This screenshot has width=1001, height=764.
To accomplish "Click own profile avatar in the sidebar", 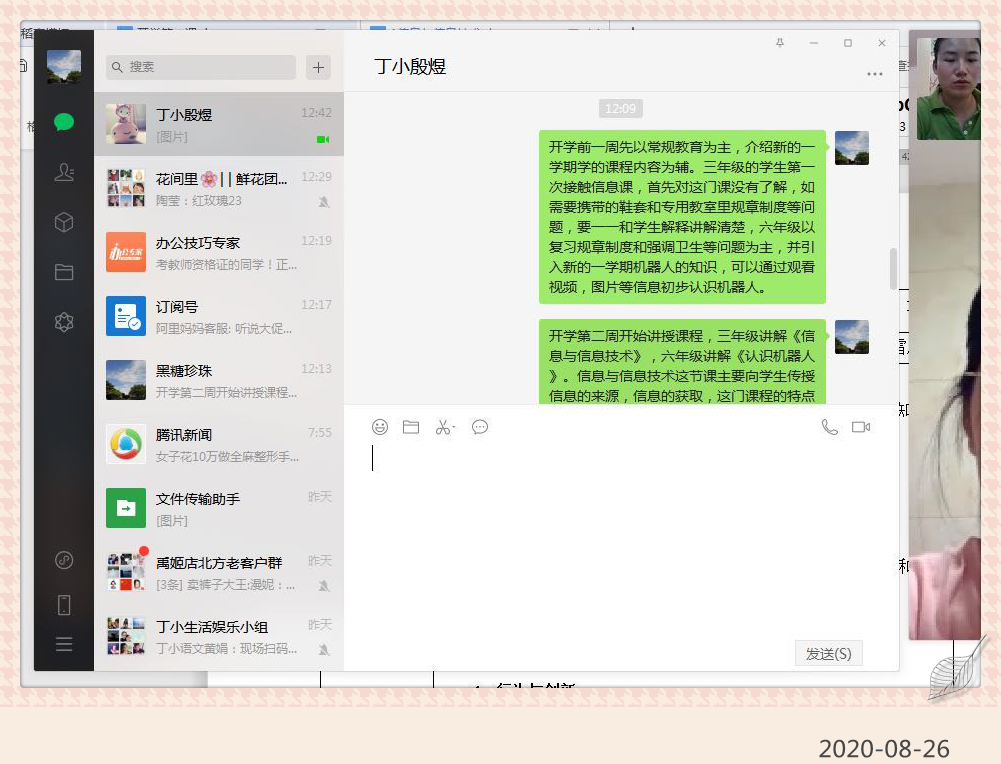I will coord(64,66).
